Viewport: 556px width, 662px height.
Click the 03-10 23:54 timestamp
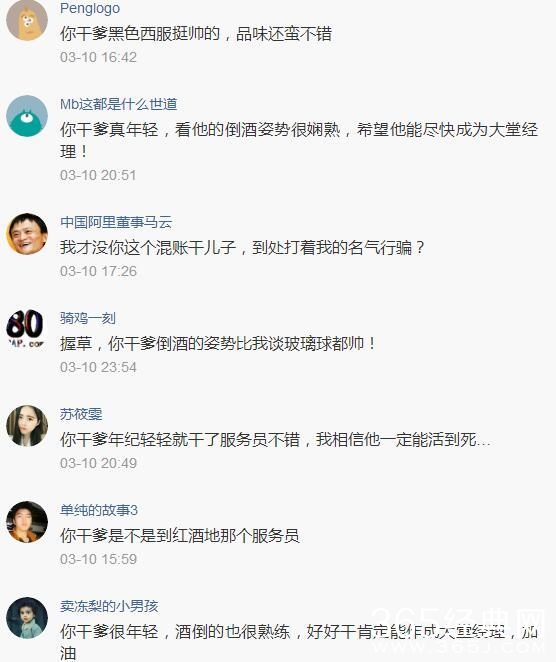[98, 367]
